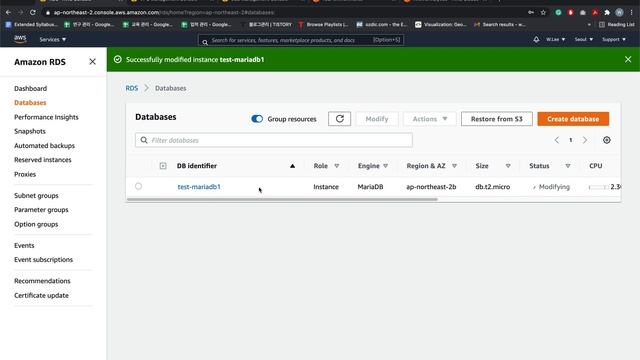The height and width of the screenshot is (360, 640).
Task: Refresh the databases list
Action: [x=339, y=119]
